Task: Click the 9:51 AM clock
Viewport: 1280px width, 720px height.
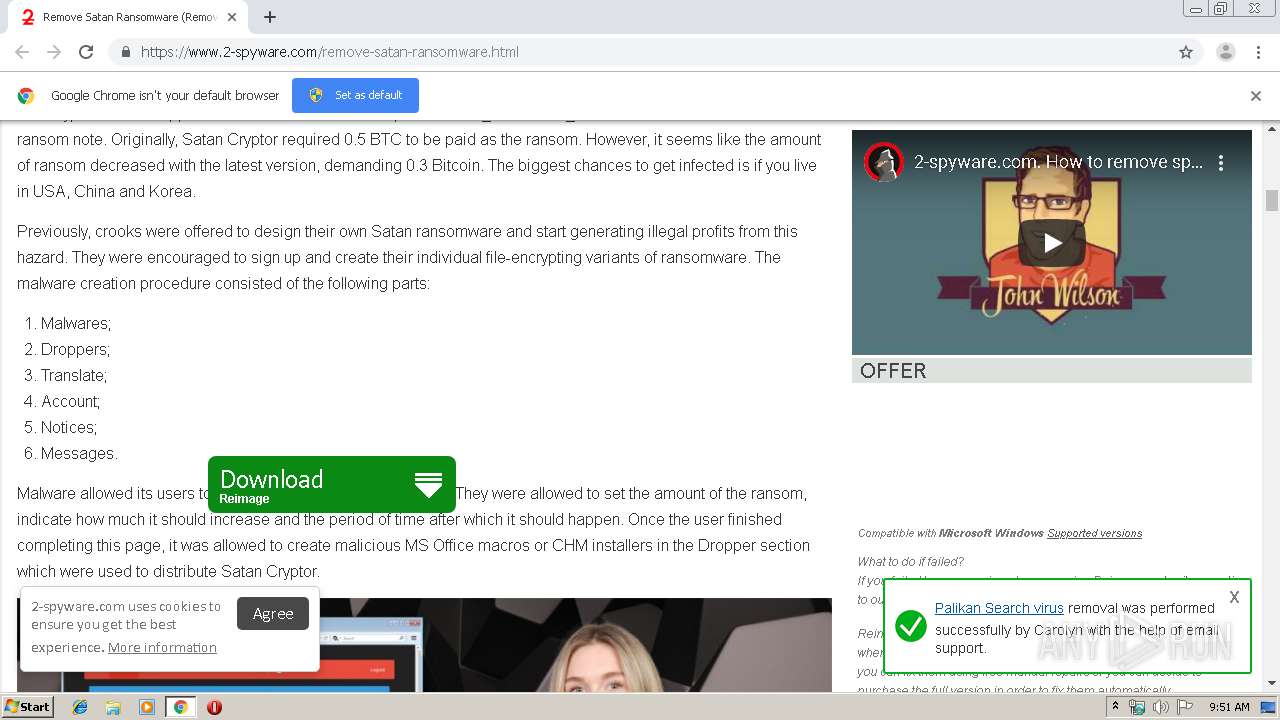Action: coord(1229,707)
